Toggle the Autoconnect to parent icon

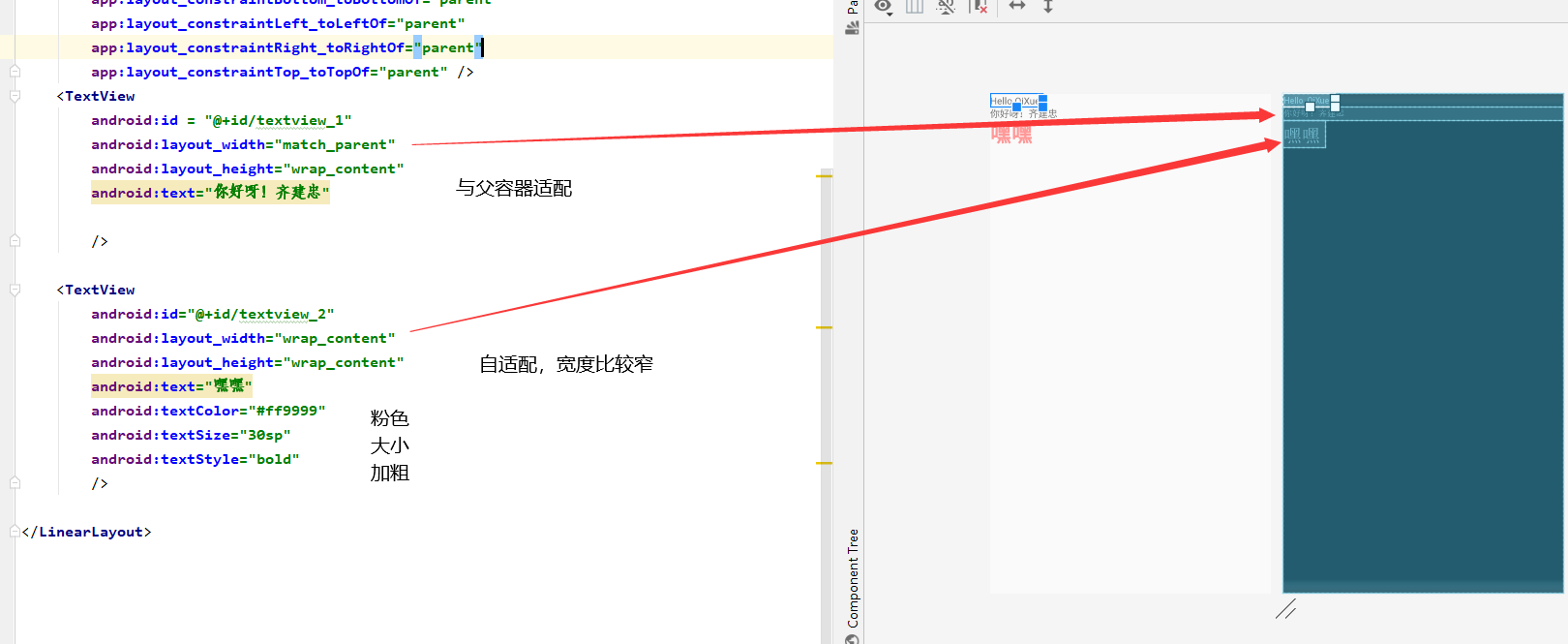click(x=947, y=7)
